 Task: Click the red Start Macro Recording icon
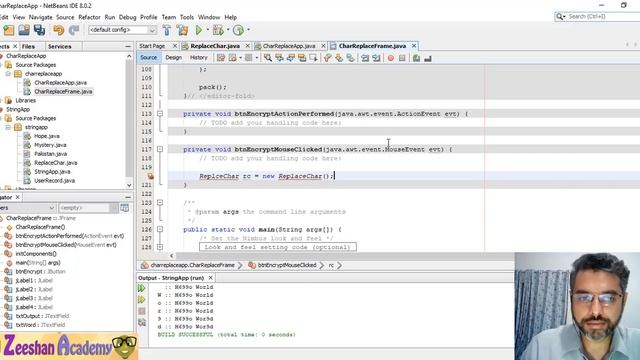coord(391,58)
